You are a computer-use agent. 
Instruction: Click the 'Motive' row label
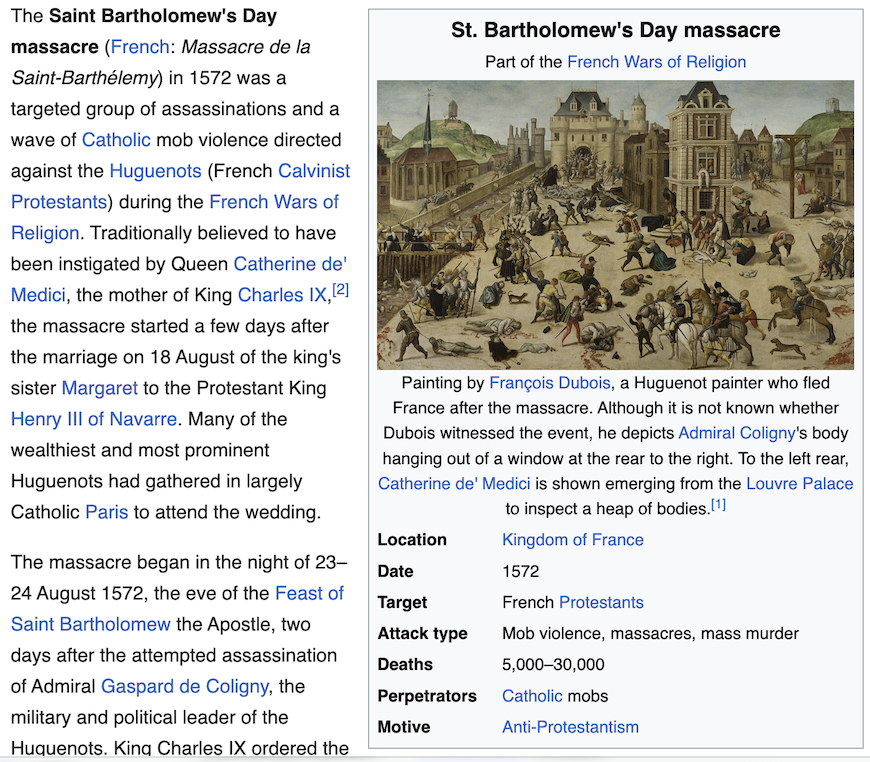[404, 727]
